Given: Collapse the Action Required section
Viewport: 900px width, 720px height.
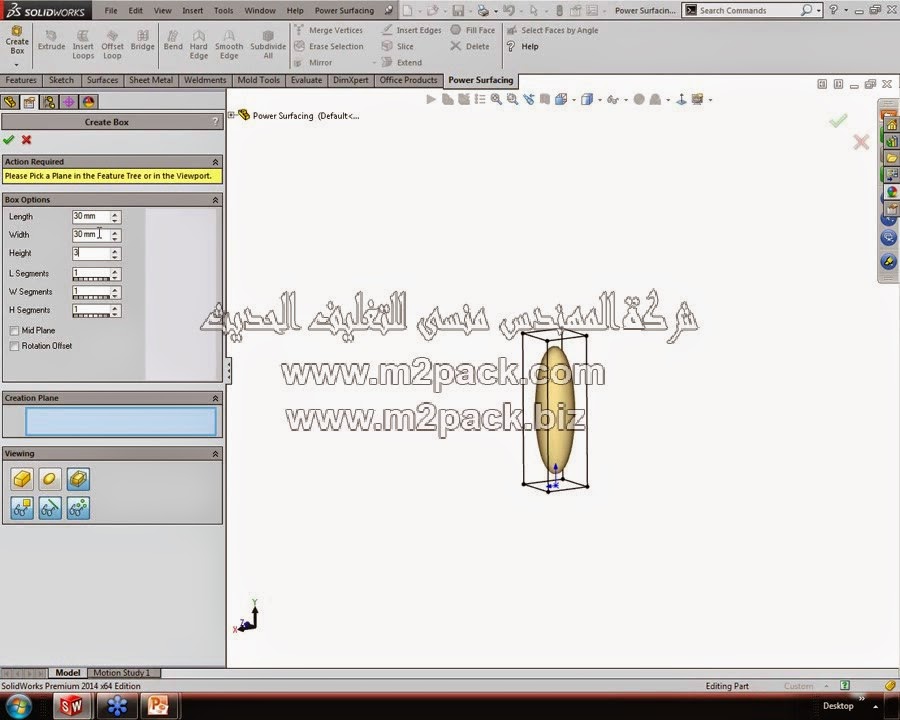Looking at the screenshot, I should point(215,162).
